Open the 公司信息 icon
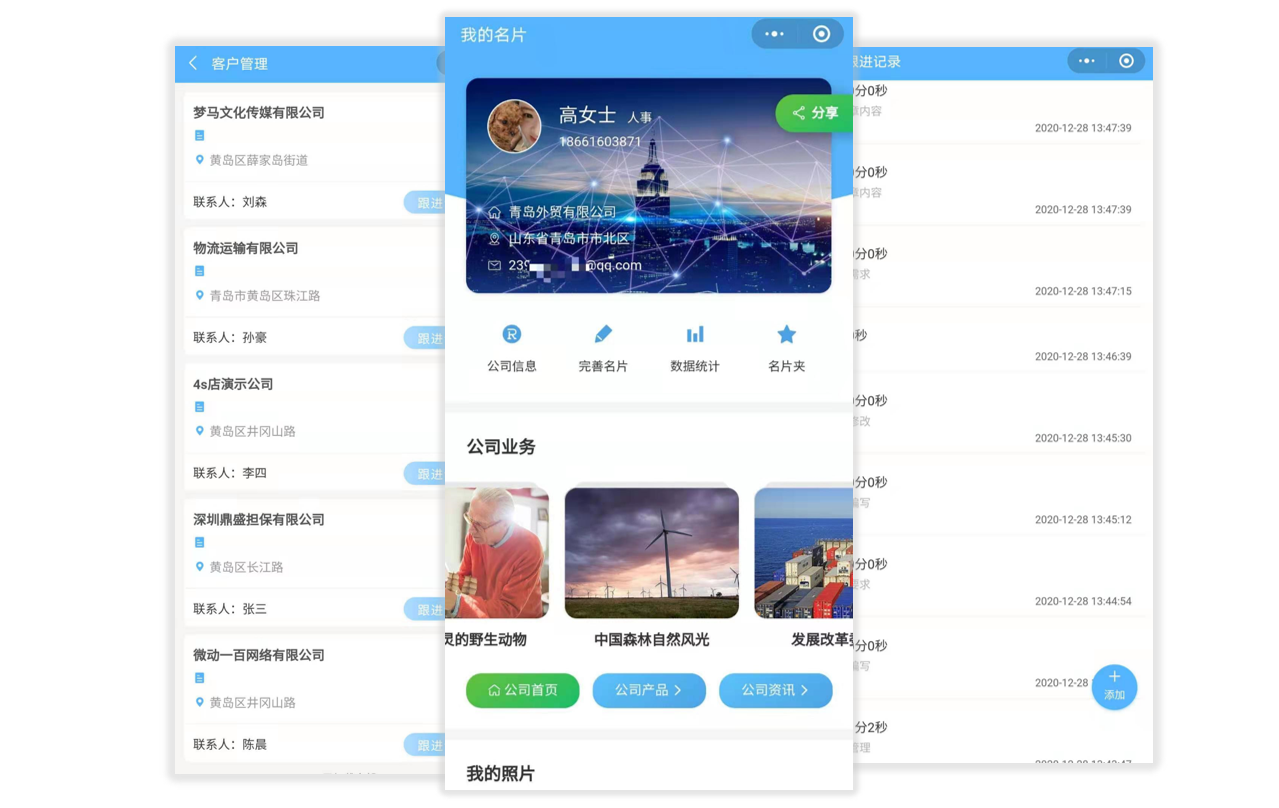Screen dimensions: 1279x808 point(512,334)
